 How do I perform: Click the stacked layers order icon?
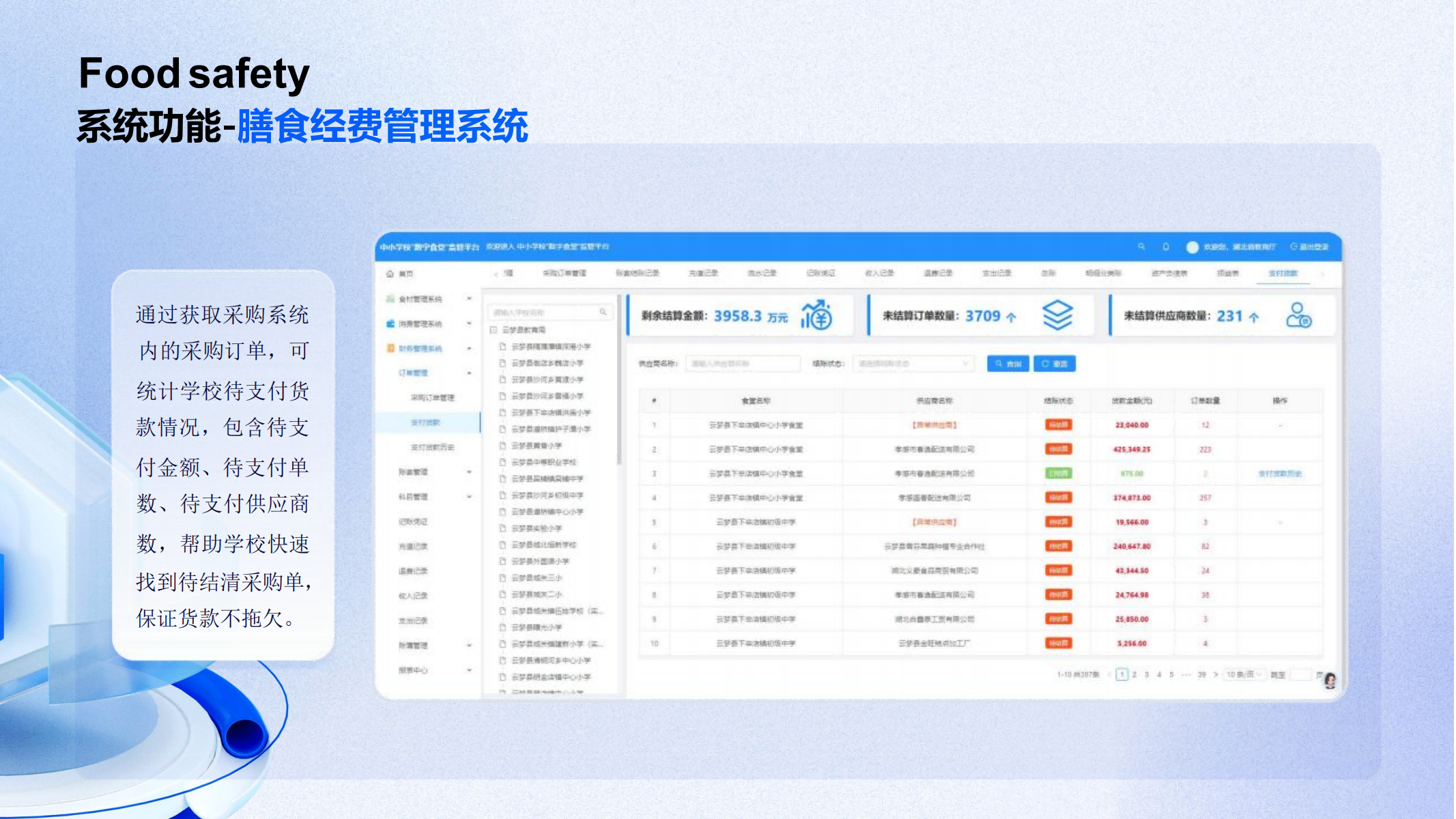[x=1057, y=315]
